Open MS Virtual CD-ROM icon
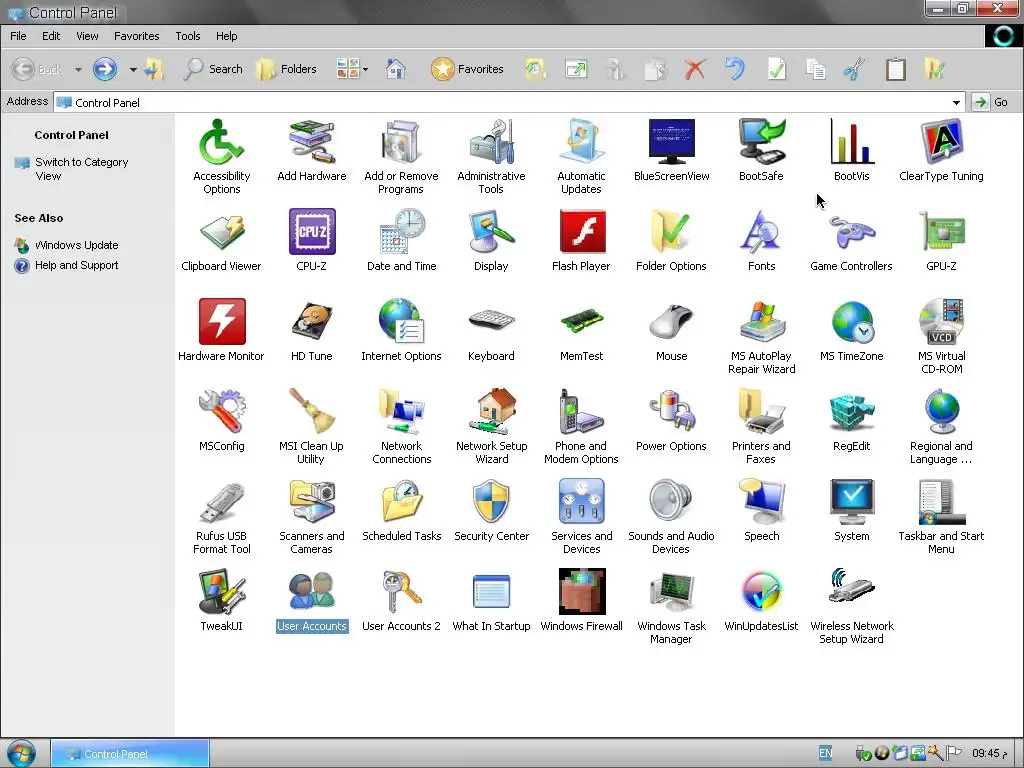This screenshot has height=768, width=1024. tap(941, 322)
